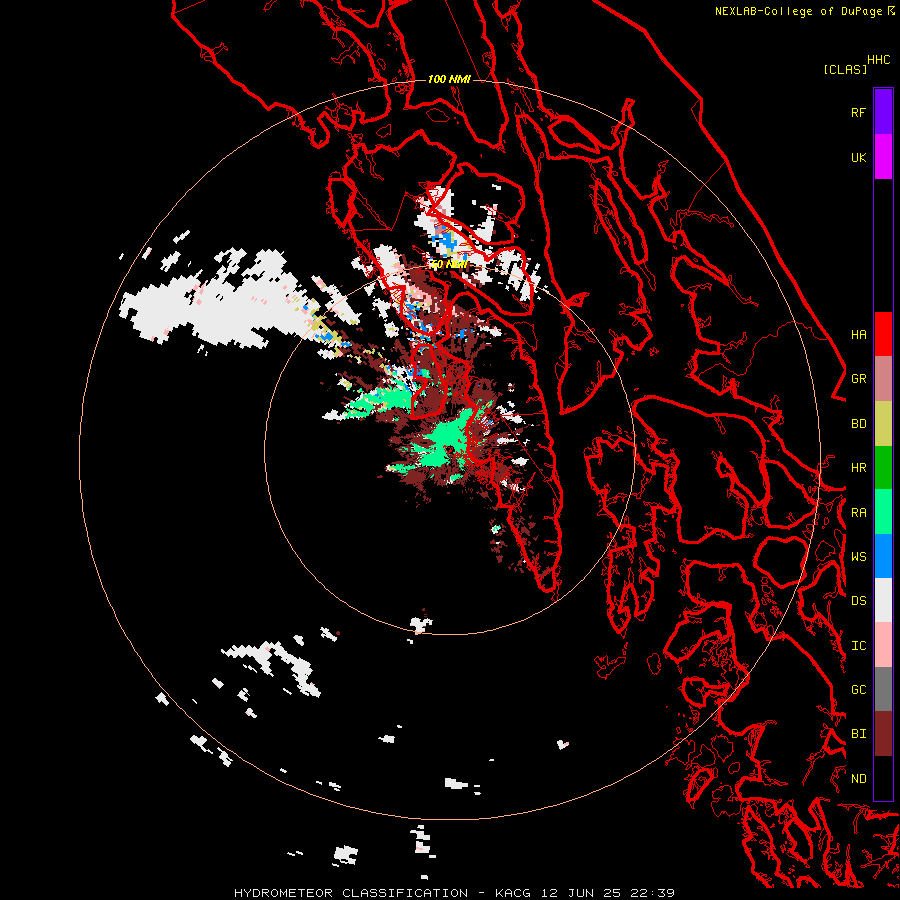Click the UK legend label
900x900 pixels.
pyautogui.click(x=858, y=157)
